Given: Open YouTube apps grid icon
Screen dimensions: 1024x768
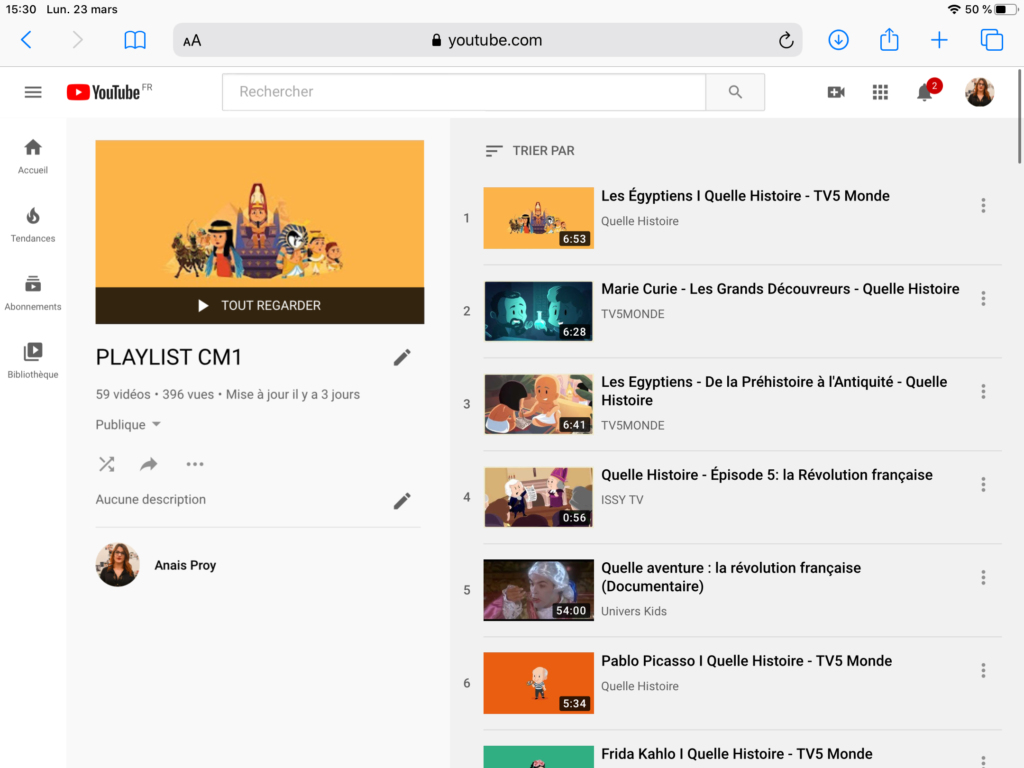Looking at the screenshot, I should coord(880,92).
